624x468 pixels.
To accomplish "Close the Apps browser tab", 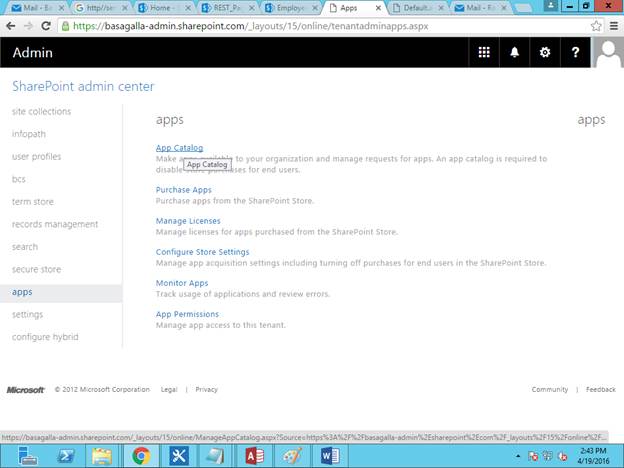I will (x=378, y=8).
